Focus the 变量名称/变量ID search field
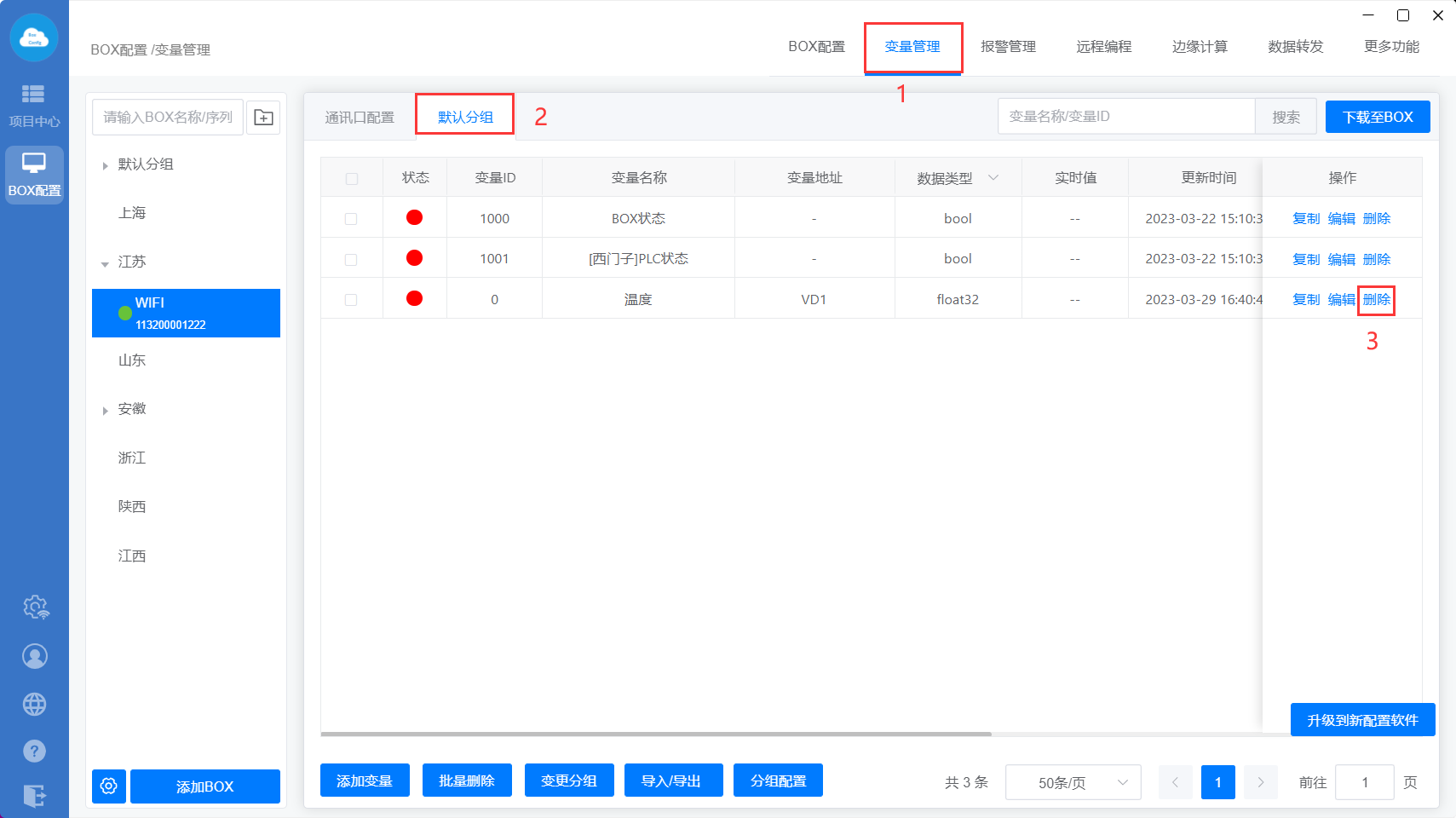 (1125, 117)
